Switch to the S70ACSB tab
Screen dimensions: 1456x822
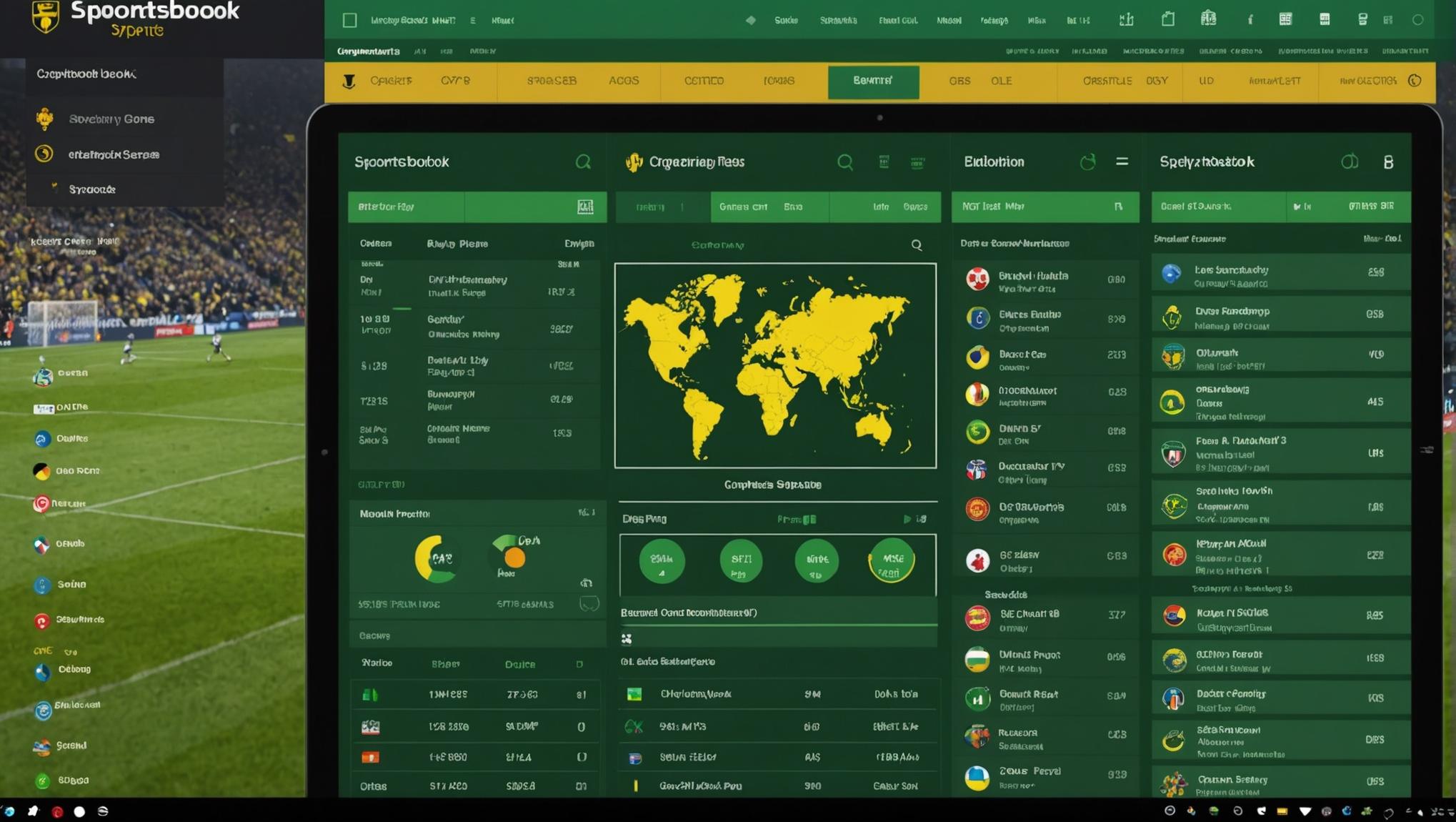tap(552, 81)
